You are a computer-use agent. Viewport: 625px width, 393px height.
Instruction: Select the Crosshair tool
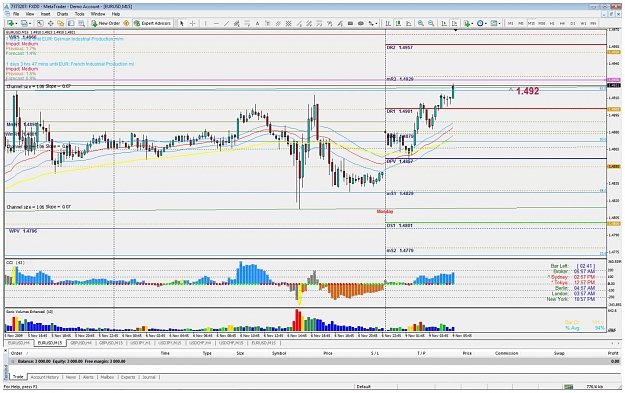click(x=193, y=23)
